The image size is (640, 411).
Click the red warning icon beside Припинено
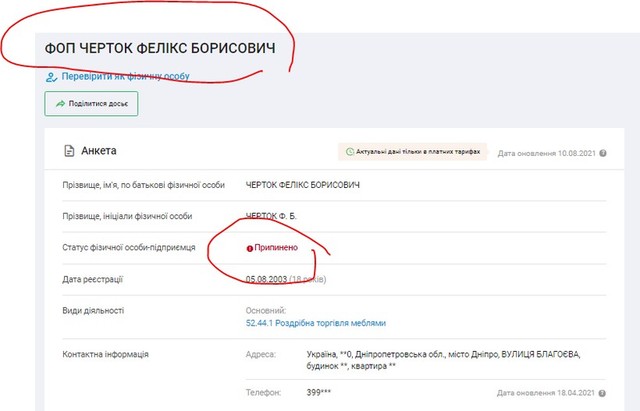click(249, 248)
